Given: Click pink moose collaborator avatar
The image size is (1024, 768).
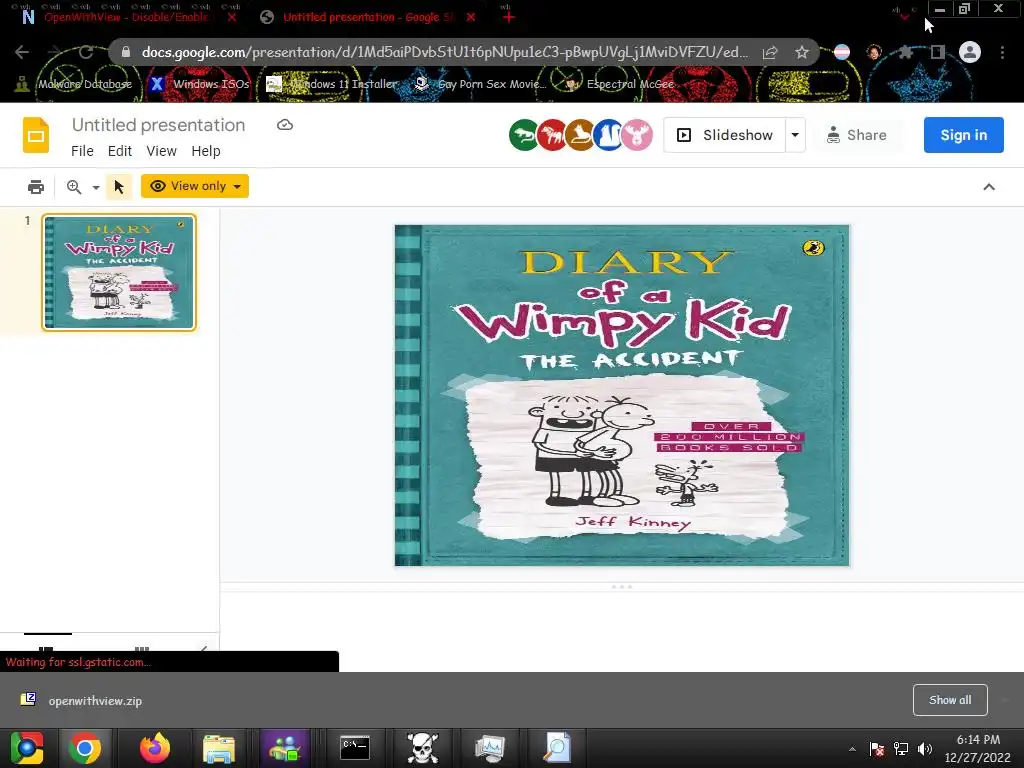Looking at the screenshot, I should tap(637, 135).
